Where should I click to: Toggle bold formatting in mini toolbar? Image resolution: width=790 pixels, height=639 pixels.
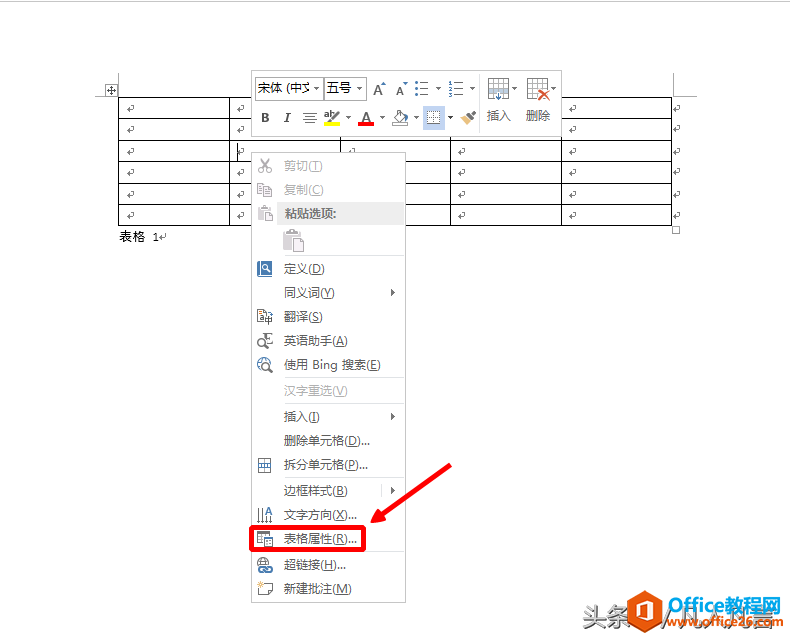[266, 118]
